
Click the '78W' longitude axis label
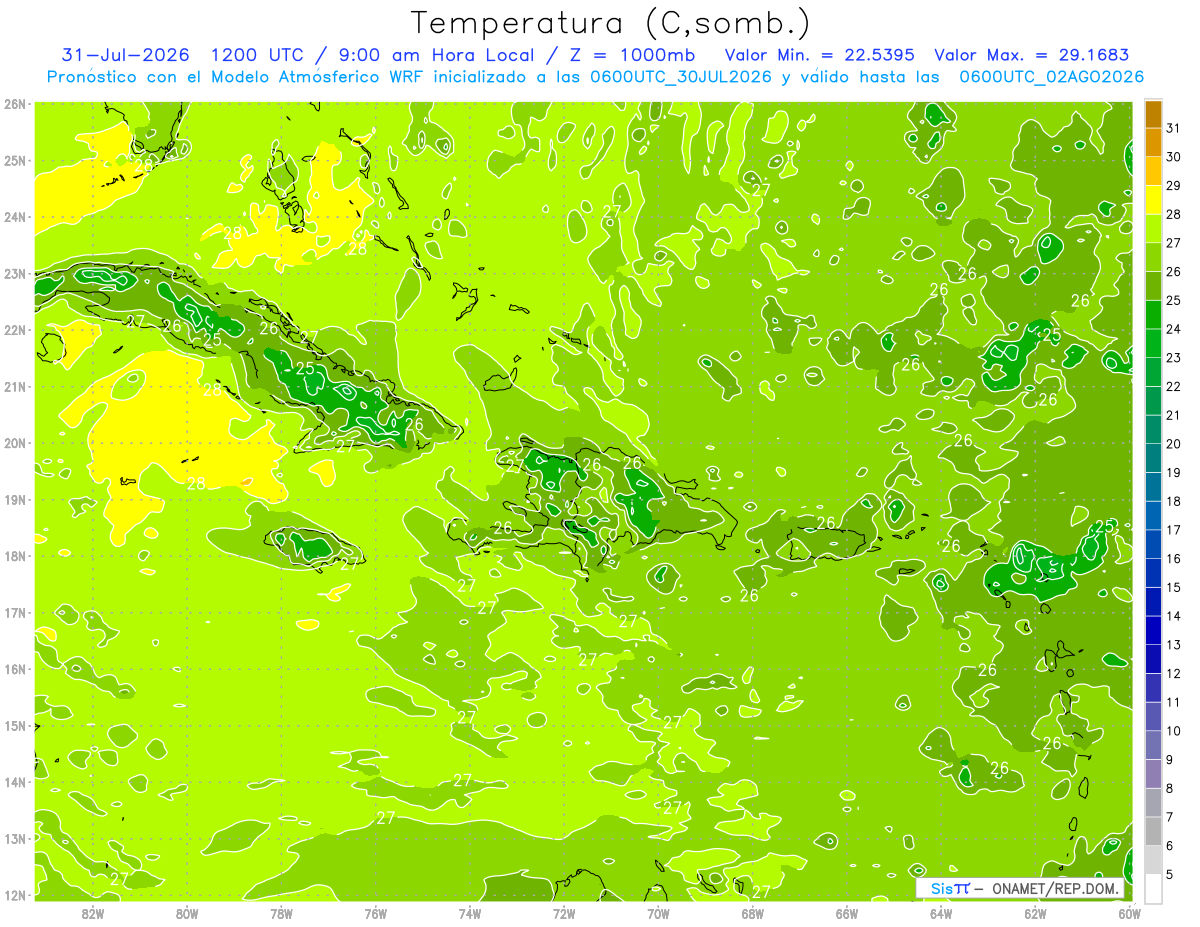pos(281,913)
